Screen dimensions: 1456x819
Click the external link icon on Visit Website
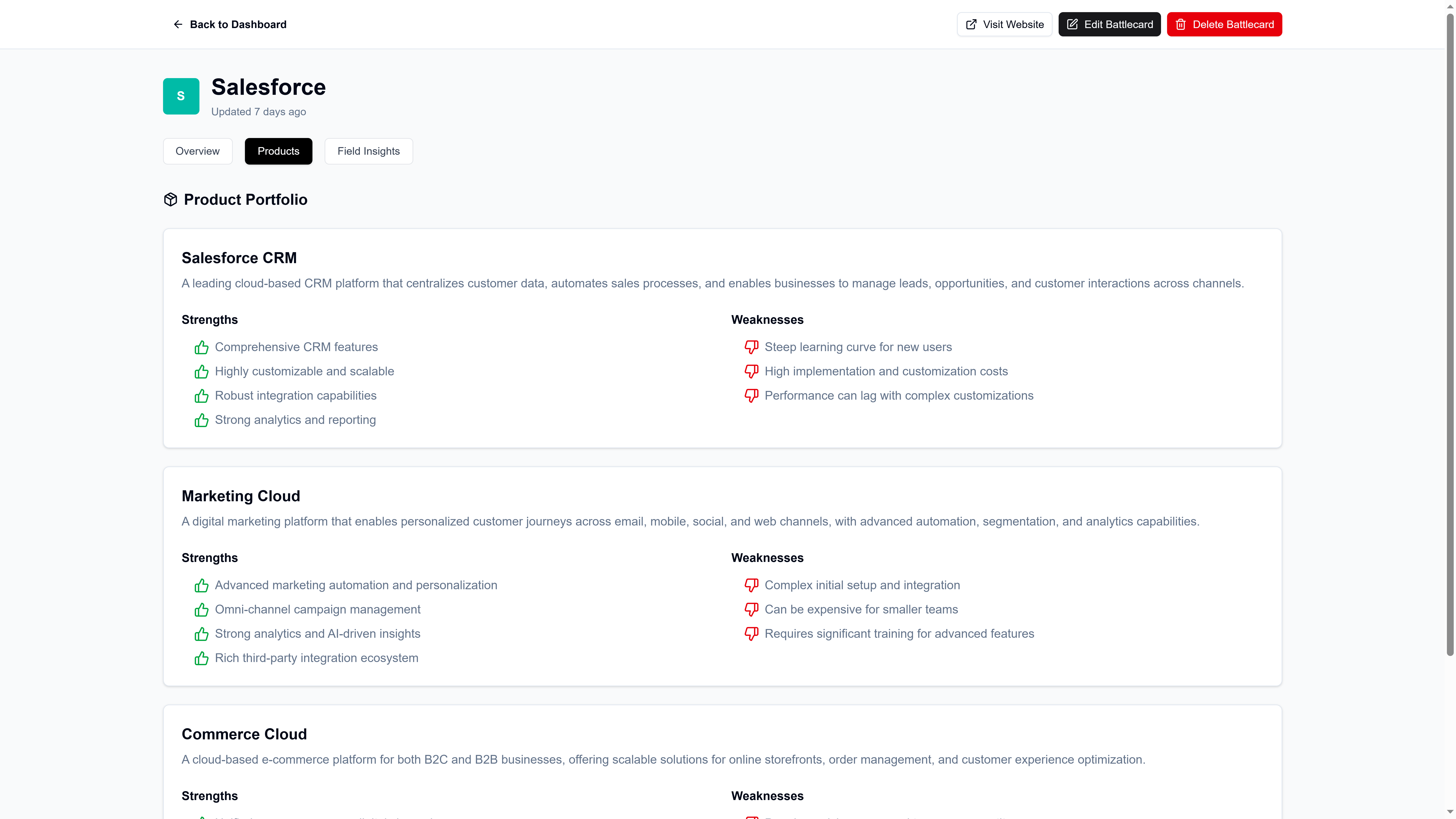(971, 24)
